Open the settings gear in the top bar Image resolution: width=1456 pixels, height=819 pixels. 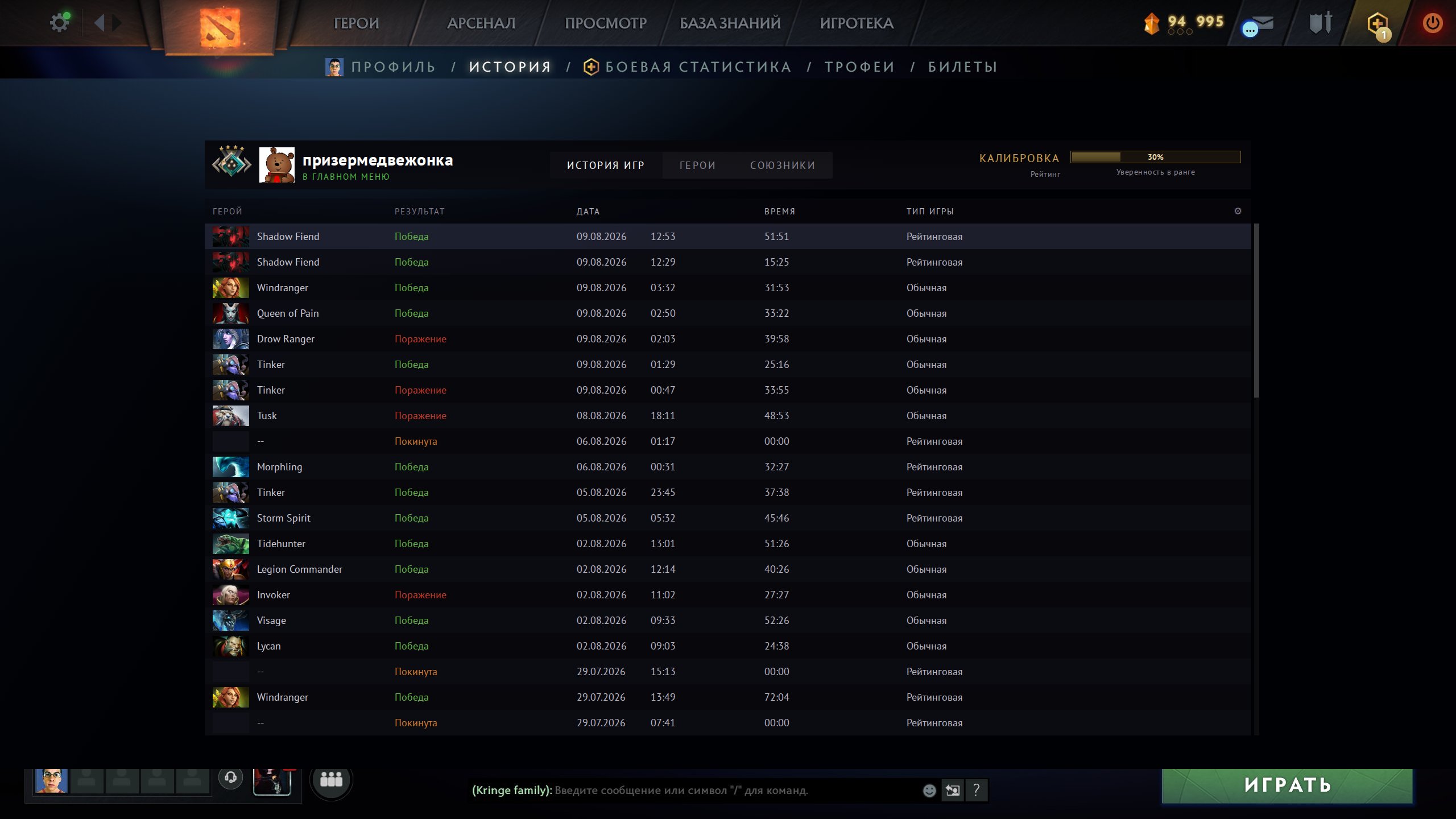click(x=59, y=23)
